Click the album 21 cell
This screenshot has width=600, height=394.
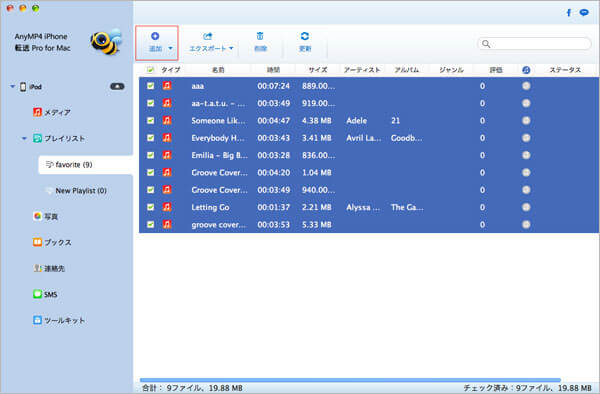pos(395,120)
